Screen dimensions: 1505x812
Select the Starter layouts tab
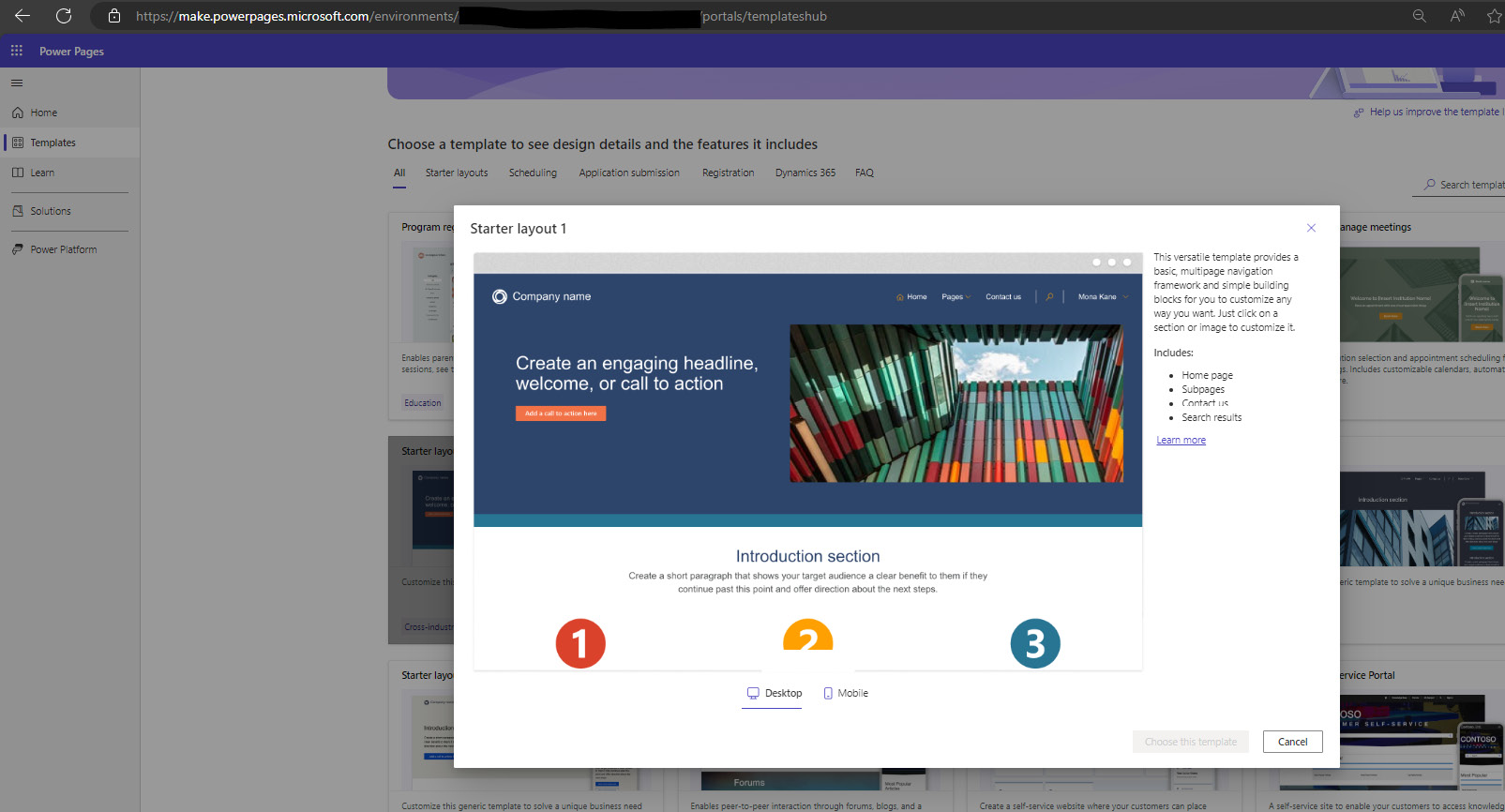457,173
